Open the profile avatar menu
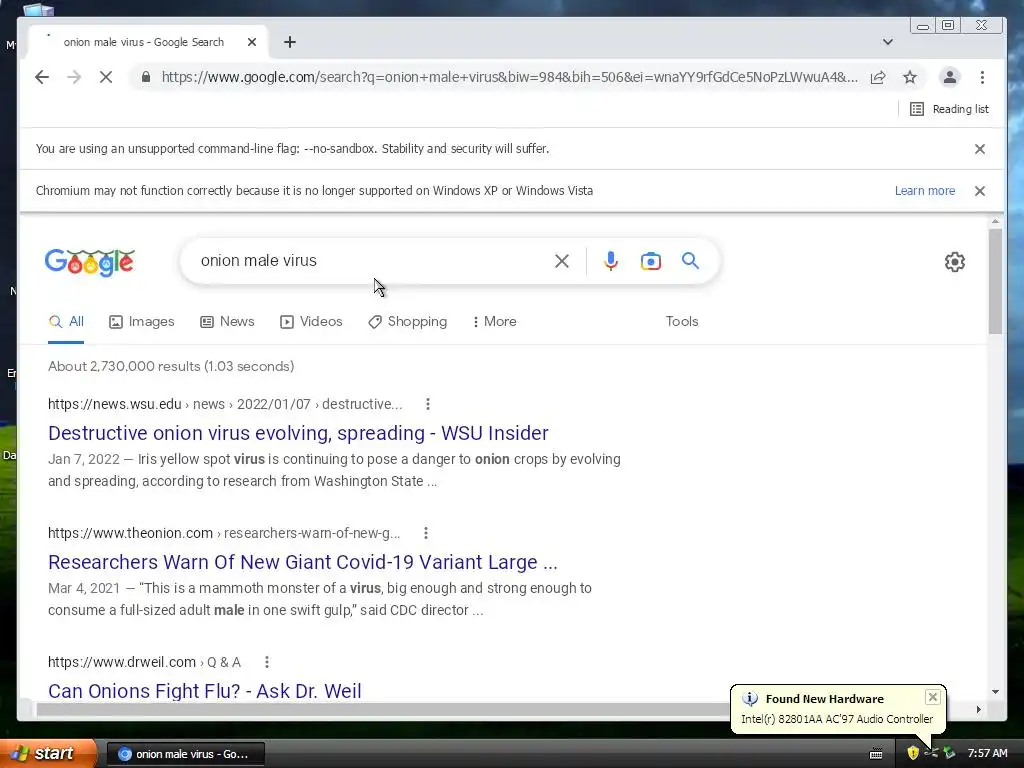The width and height of the screenshot is (1024, 768). (950, 77)
